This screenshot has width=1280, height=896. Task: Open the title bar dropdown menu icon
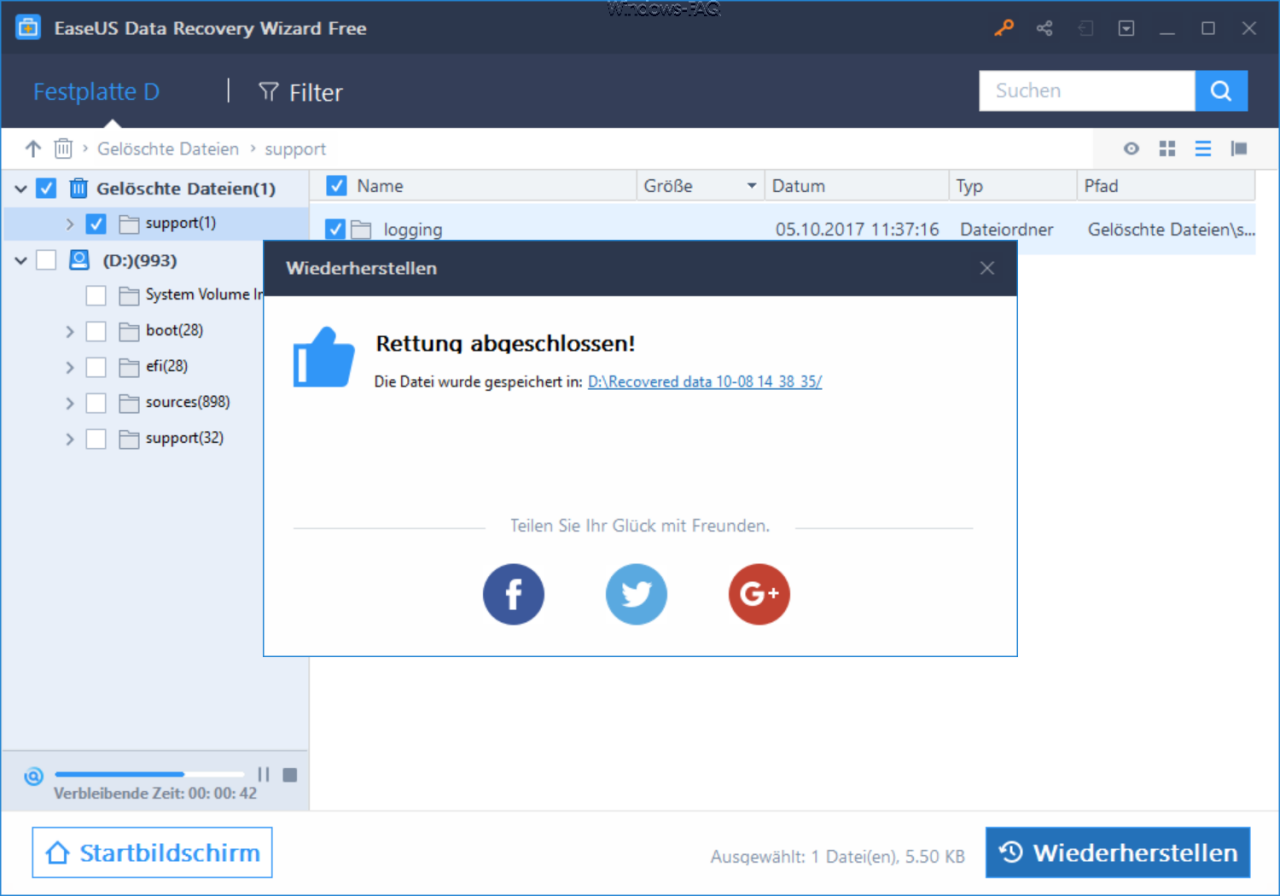[x=1126, y=28]
